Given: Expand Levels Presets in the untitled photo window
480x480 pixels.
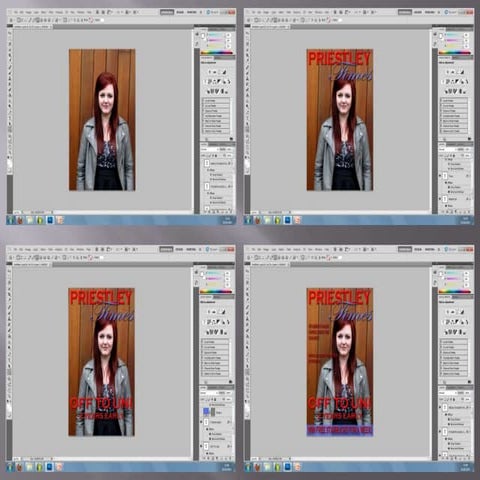Looking at the screenshot, I should coord(216,101).
